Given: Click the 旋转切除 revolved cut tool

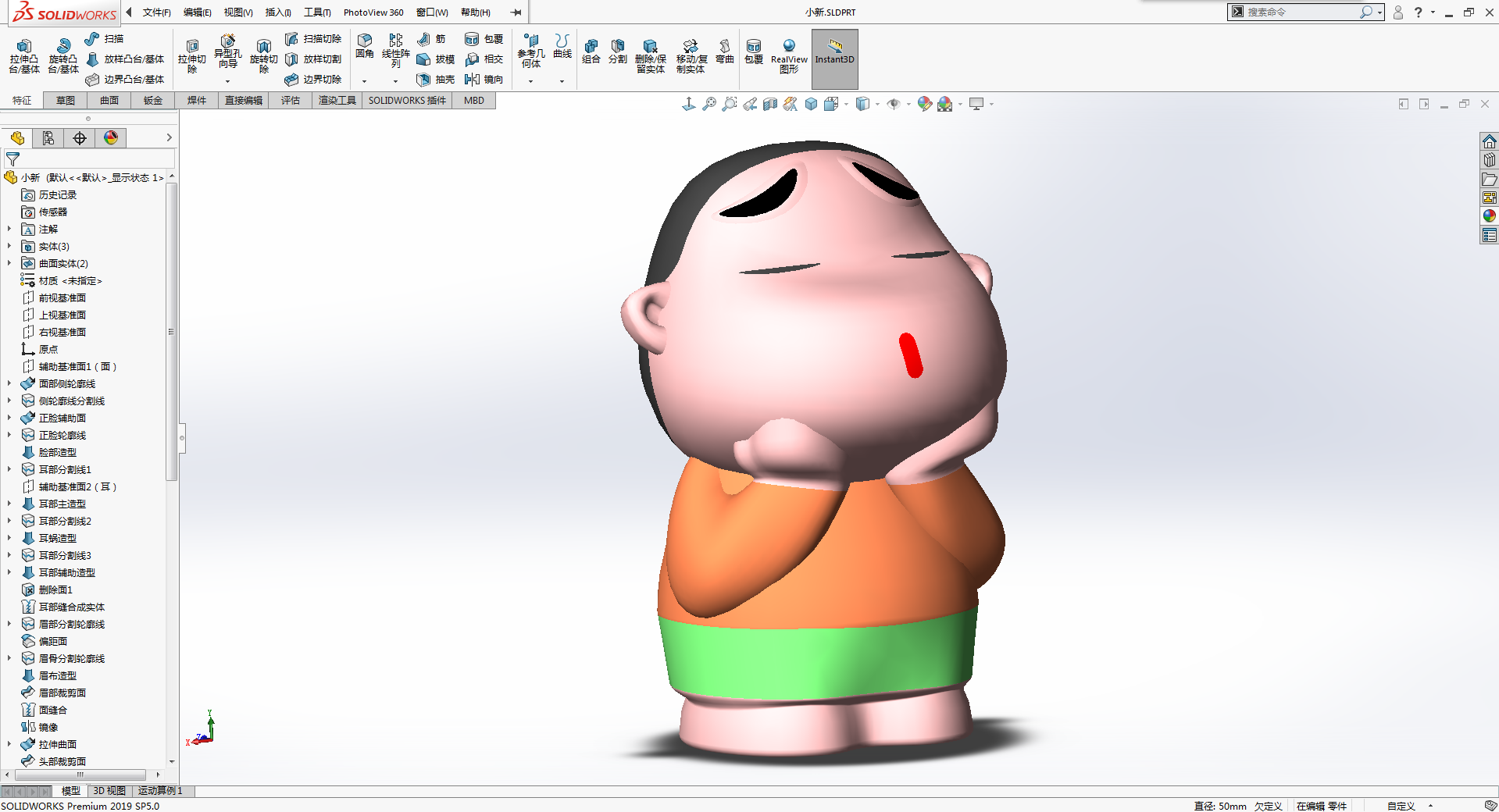Looking at the screenshot, I should pos(263,55).
